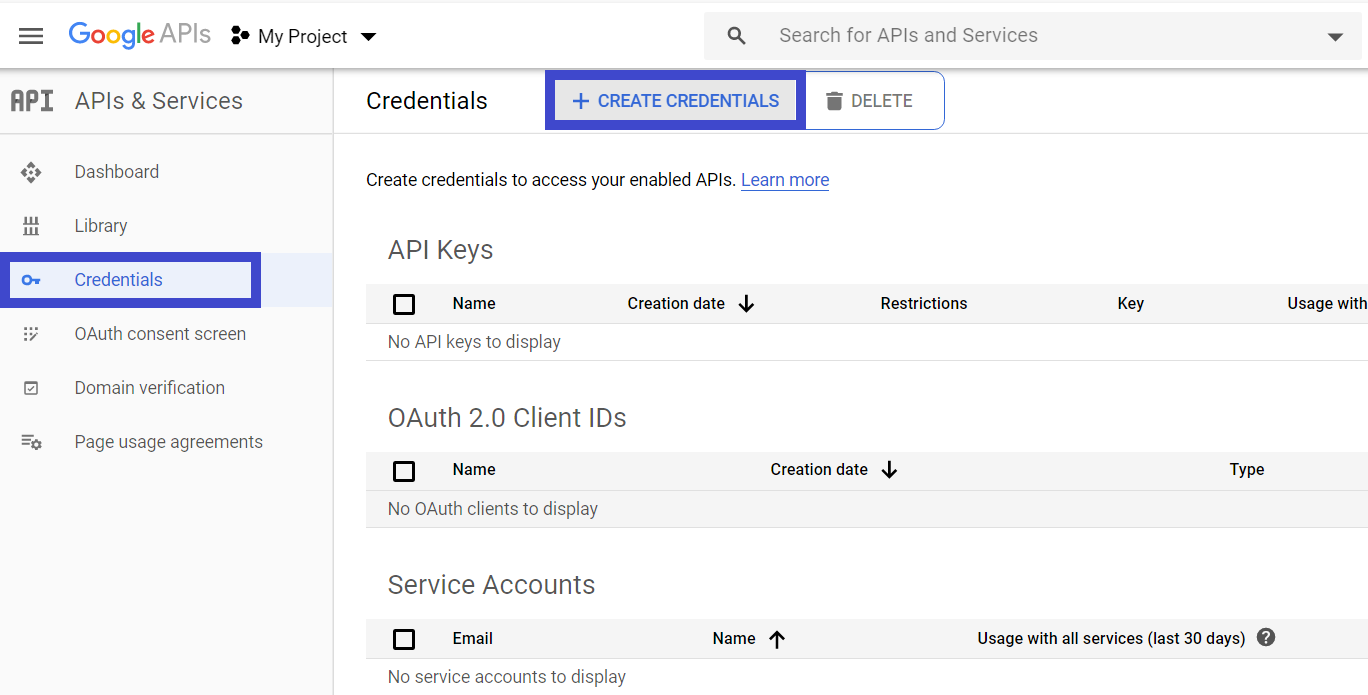Click the Page usage agreements gear icon
This screenshot has height=695, width=1368.
31,442
